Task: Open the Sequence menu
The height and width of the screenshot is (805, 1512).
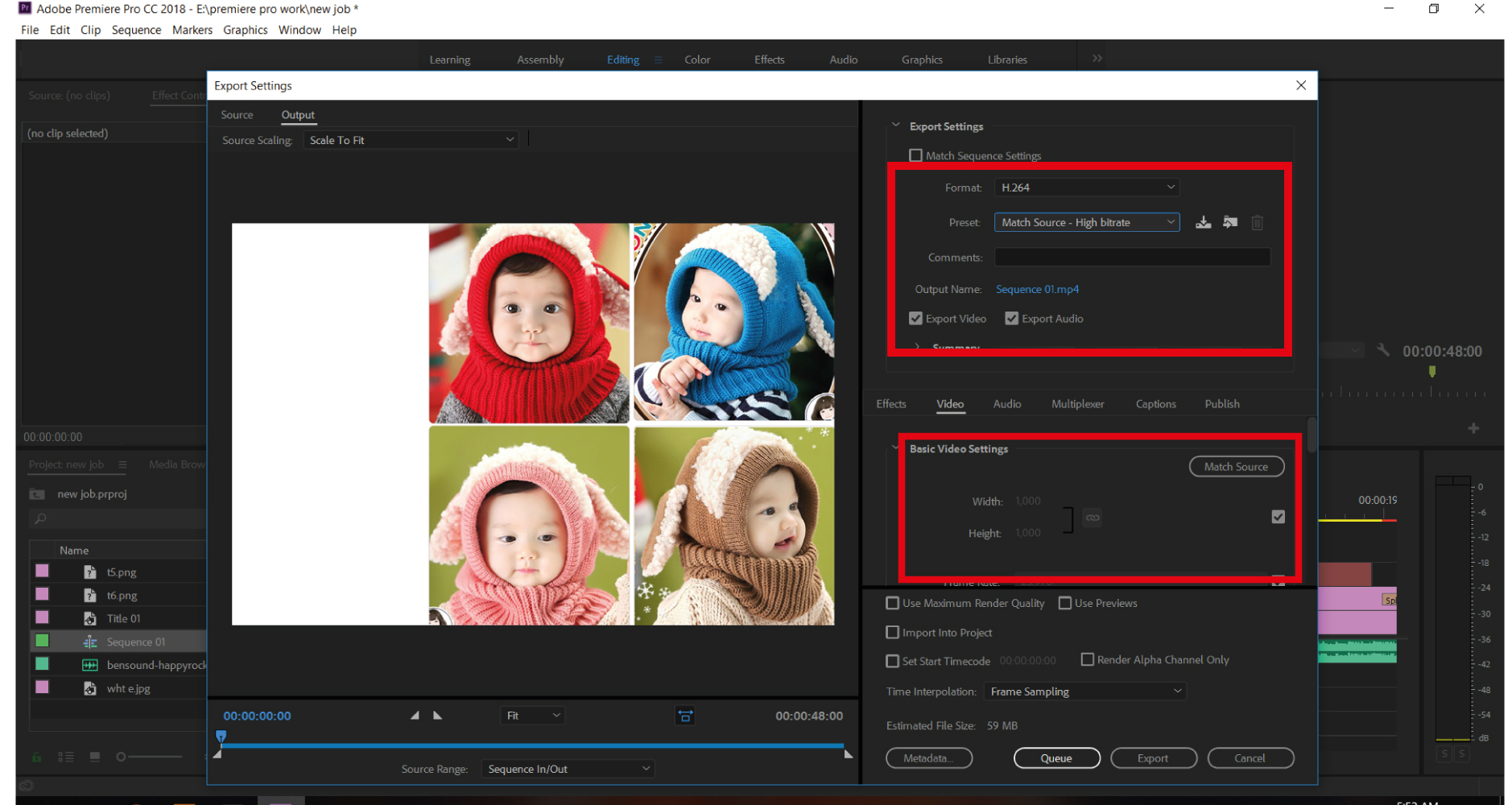Action: [x=136, y=30]
